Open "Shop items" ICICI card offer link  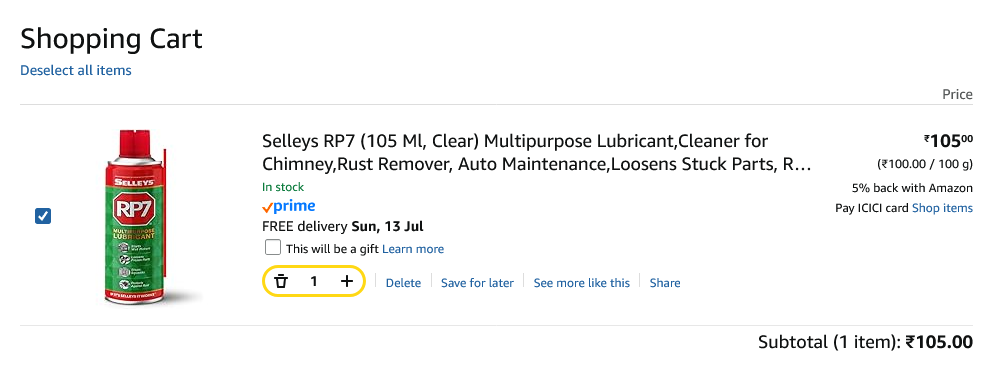(942, 208)
